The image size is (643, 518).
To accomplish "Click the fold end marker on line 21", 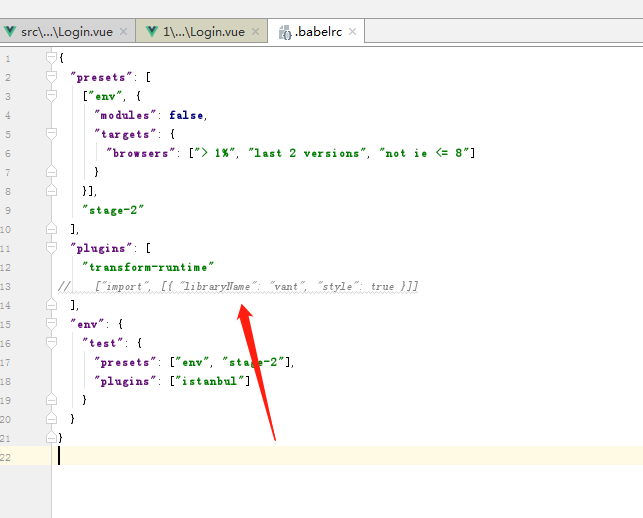I will [x=51, y=437].
